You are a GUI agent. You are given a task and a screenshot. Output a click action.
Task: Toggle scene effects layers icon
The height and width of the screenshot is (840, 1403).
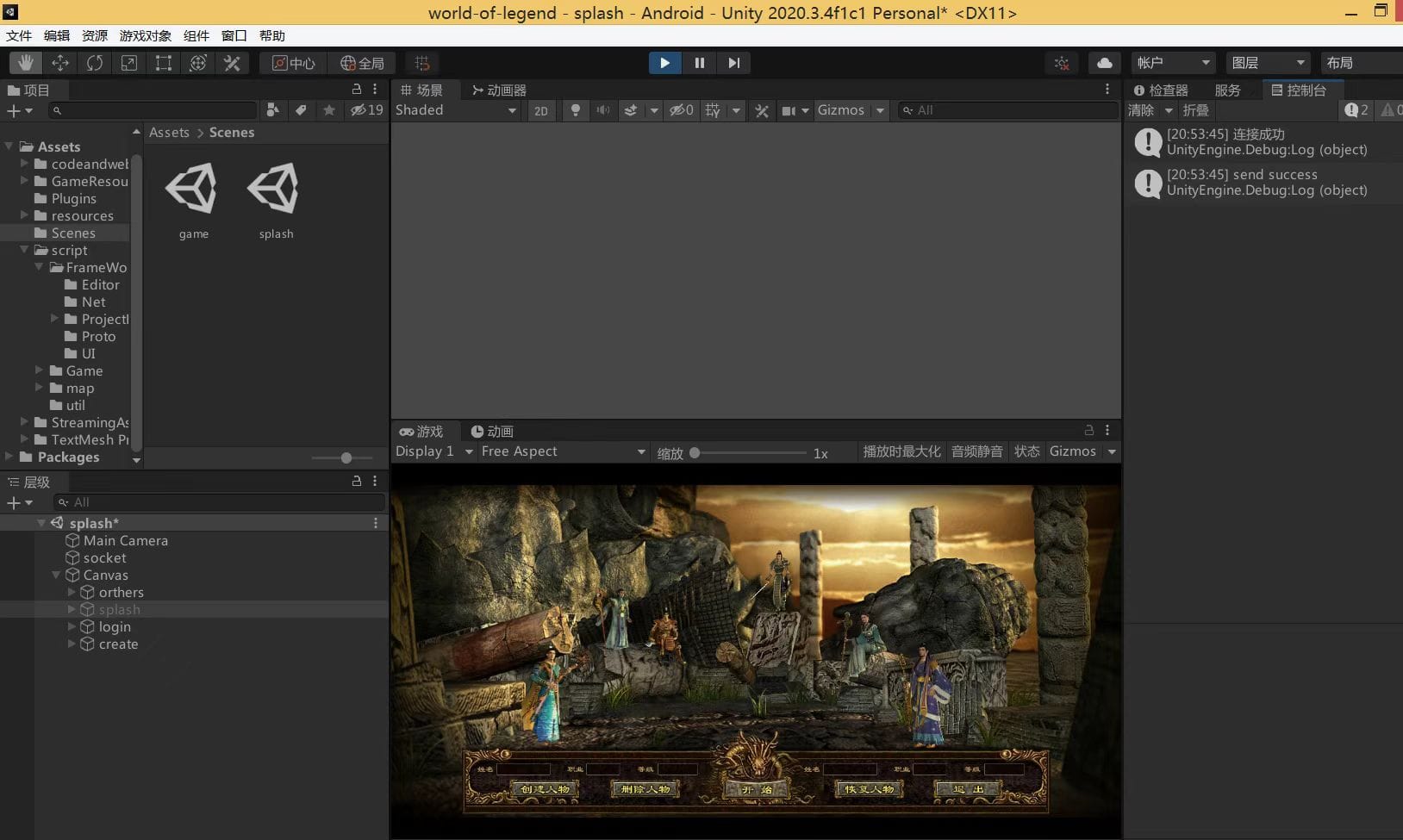point(631,110)
